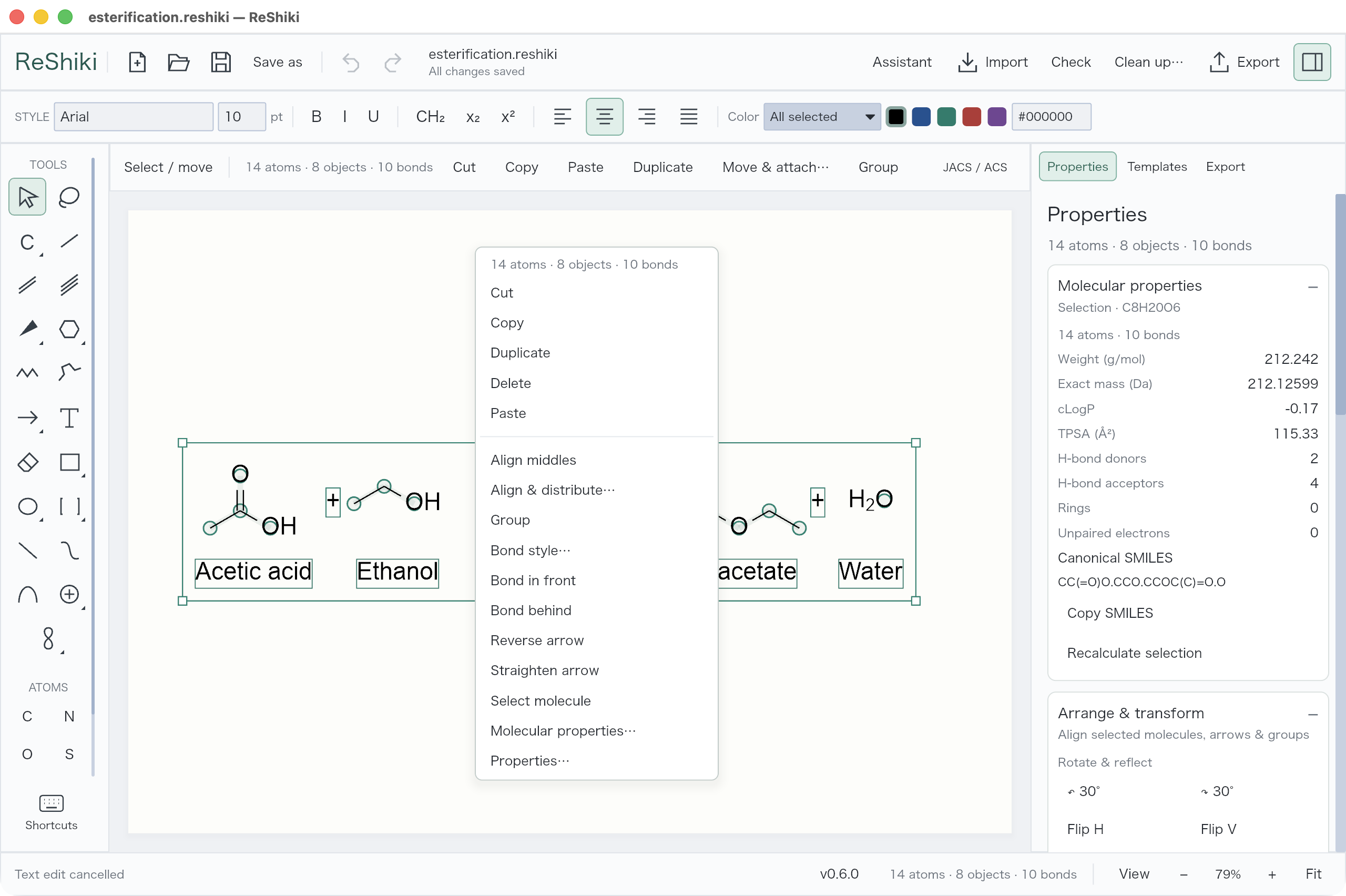The image size is (1346, 896).
Task: Open the Color 'All selected' dropdown
Action: click(x=822, y=117)
